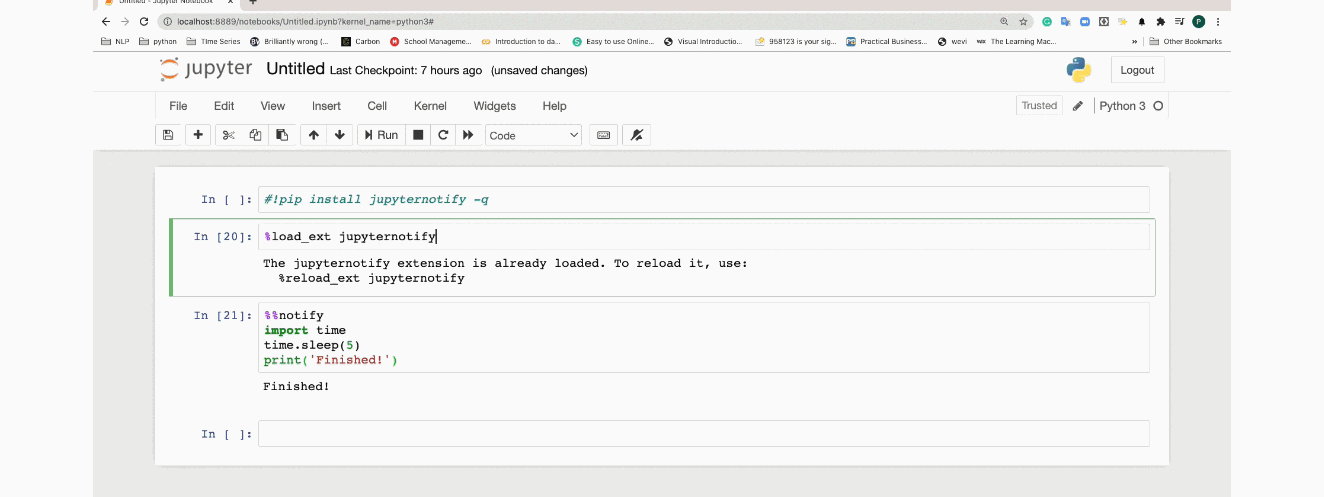Open the cell type Code dropdown
The image size is (1324, 497).
click(533, 135)
